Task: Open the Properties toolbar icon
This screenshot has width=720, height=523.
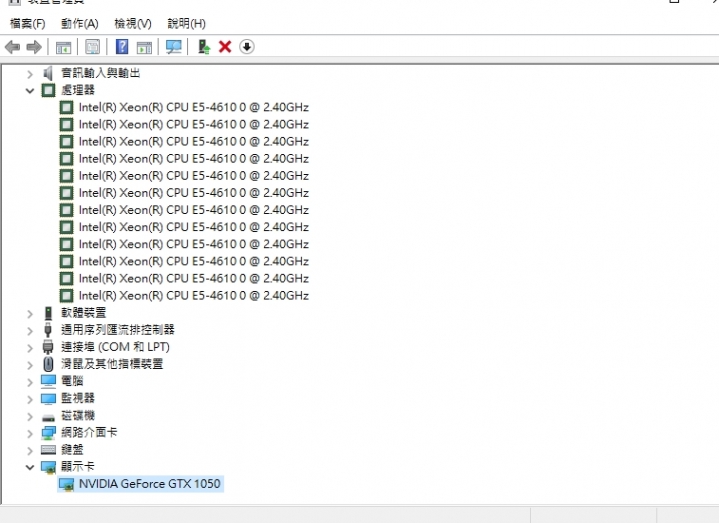Action: (92, 47)
